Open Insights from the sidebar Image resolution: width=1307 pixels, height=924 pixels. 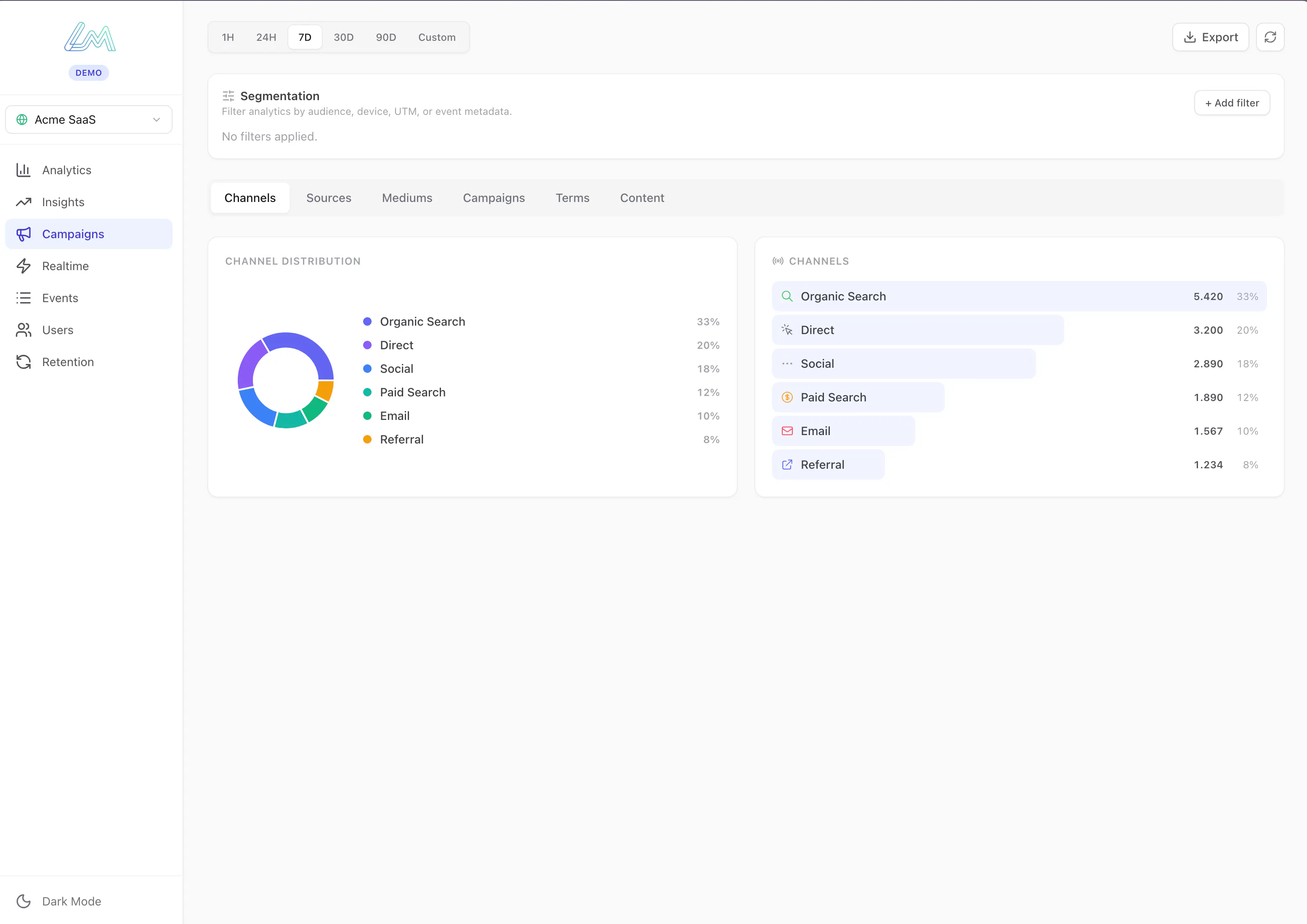tap(89, 202)
